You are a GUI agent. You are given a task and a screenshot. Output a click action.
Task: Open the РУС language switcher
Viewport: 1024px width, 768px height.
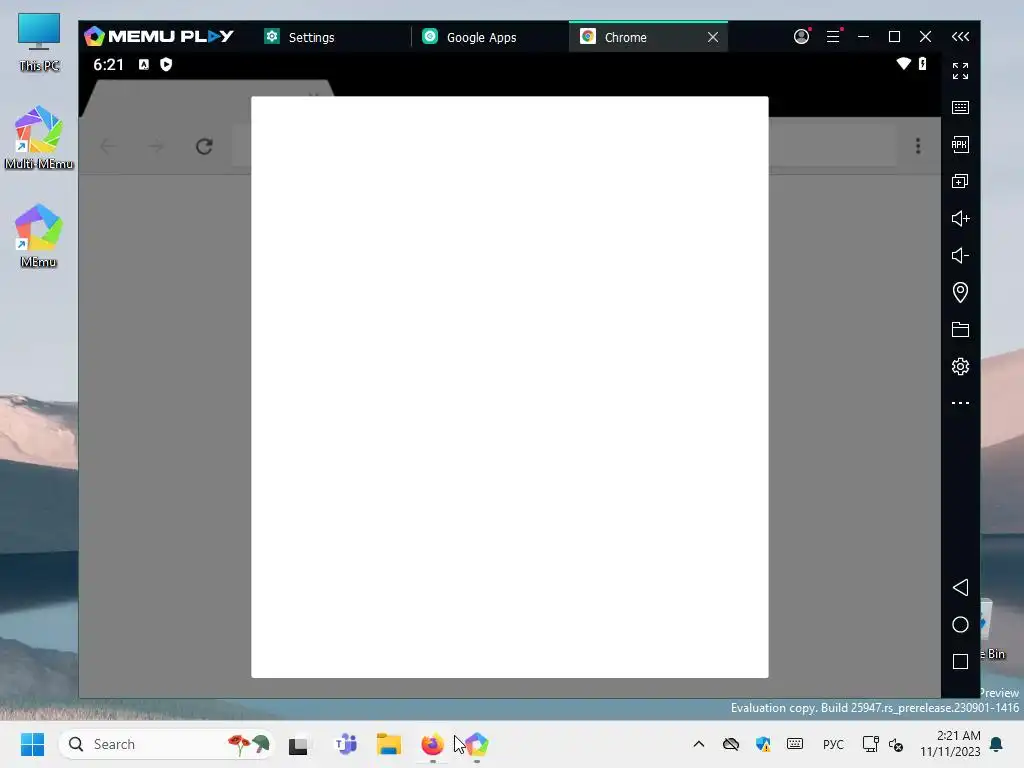click(833, 744)
